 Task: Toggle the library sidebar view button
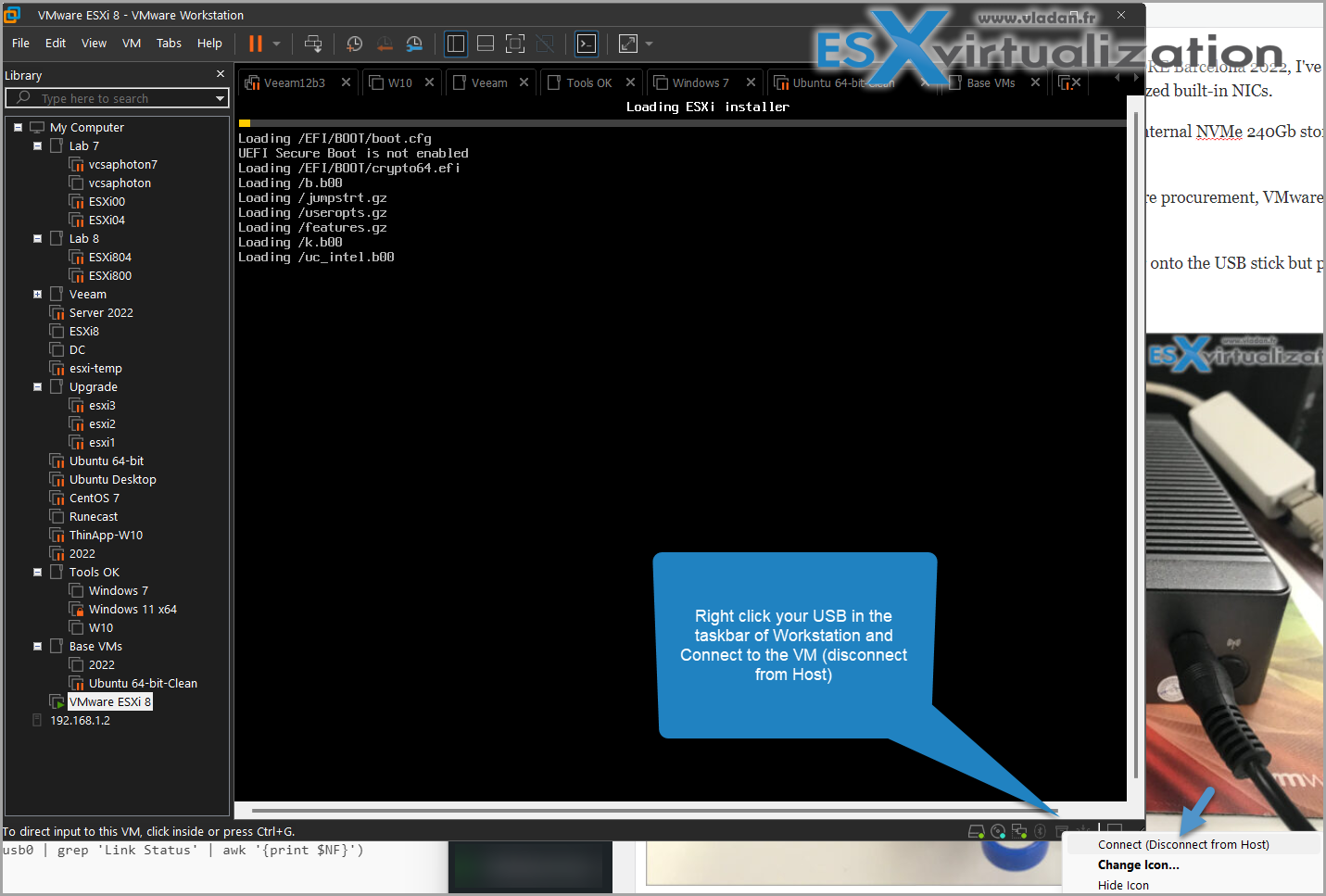456,44
